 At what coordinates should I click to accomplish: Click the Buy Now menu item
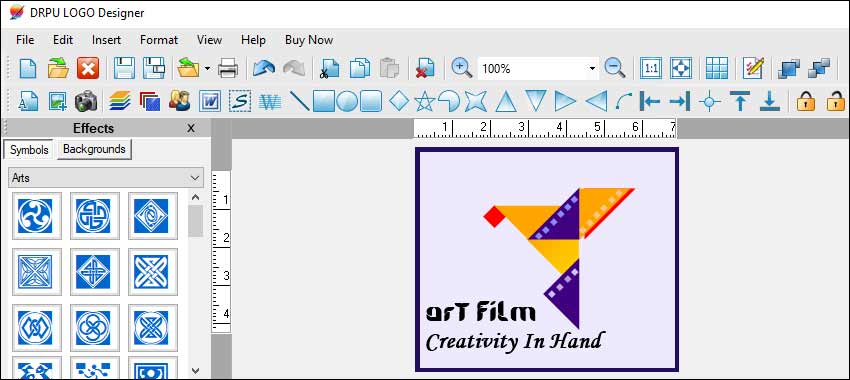coord(309,40)
